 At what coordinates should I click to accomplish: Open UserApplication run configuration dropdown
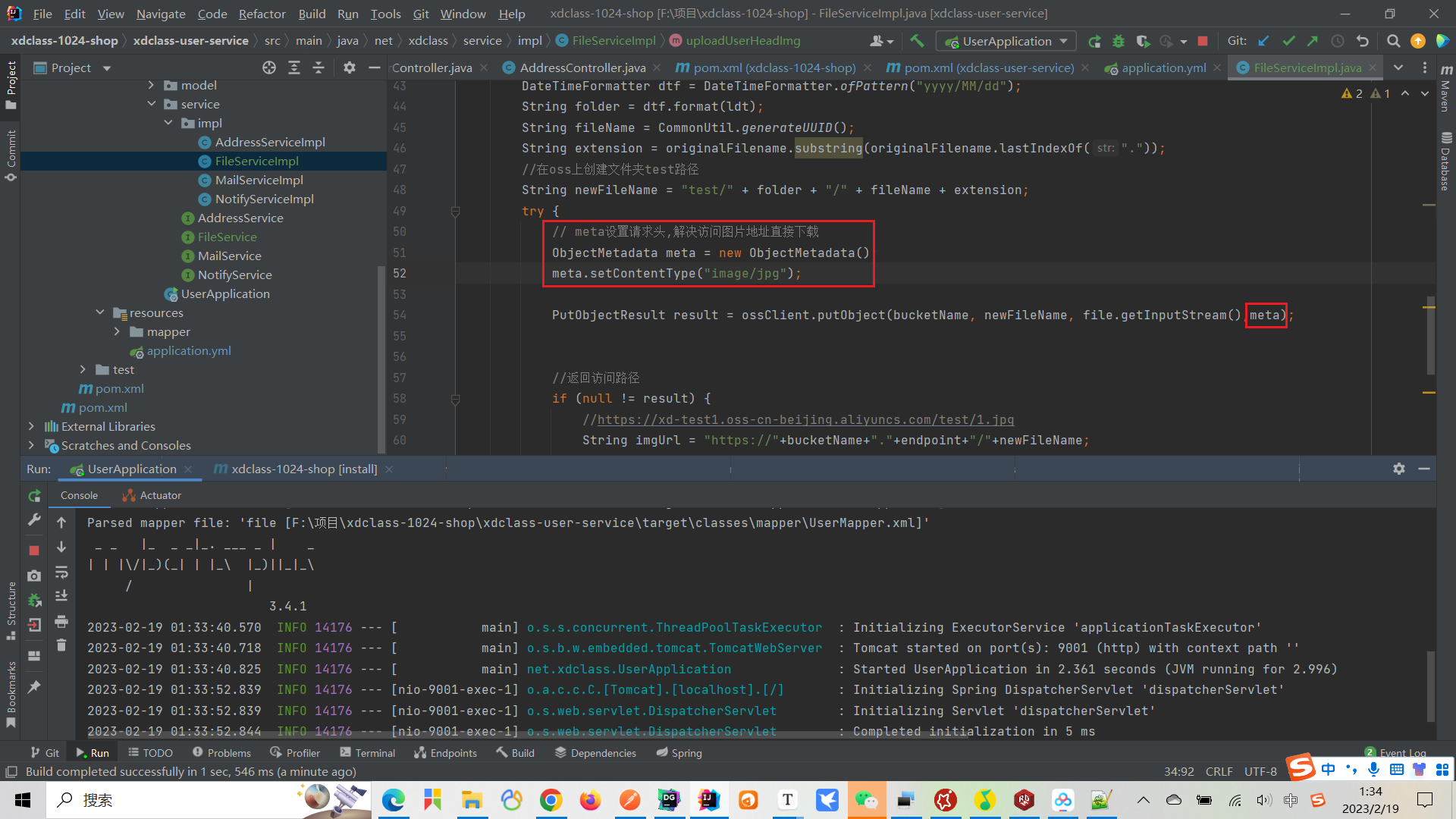click(x=1006, y=41)
